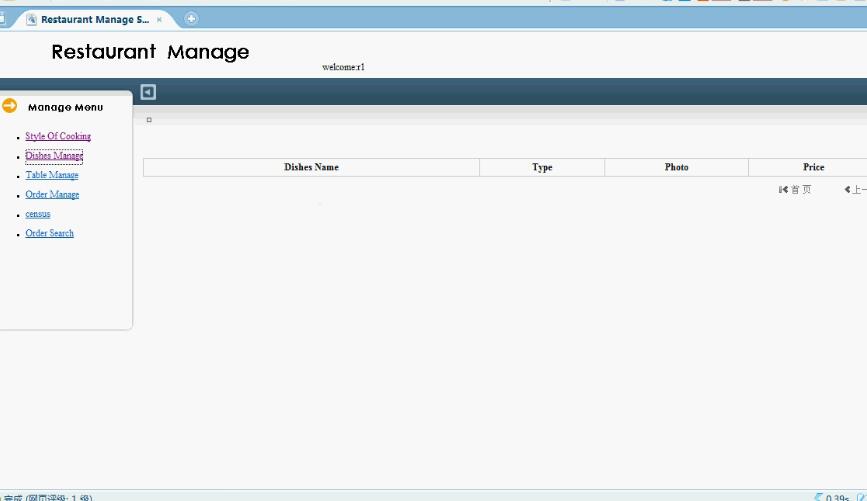The height and width of the screenshot is (501, 867).
Task: Jump to first page with 首页 button
Action: (x=795, y=190)
